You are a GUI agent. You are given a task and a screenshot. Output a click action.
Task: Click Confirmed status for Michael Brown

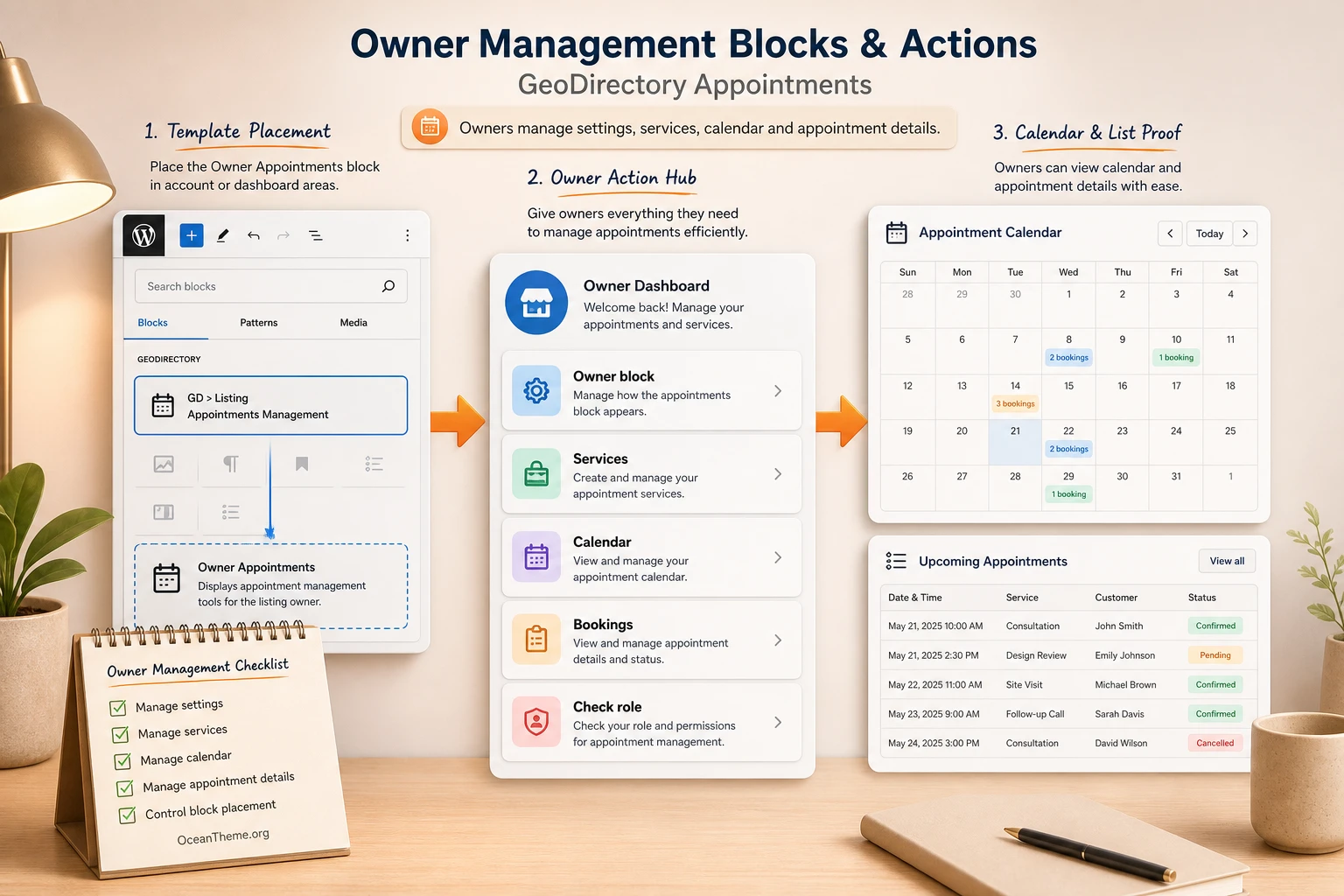[x=1215, y=685]
